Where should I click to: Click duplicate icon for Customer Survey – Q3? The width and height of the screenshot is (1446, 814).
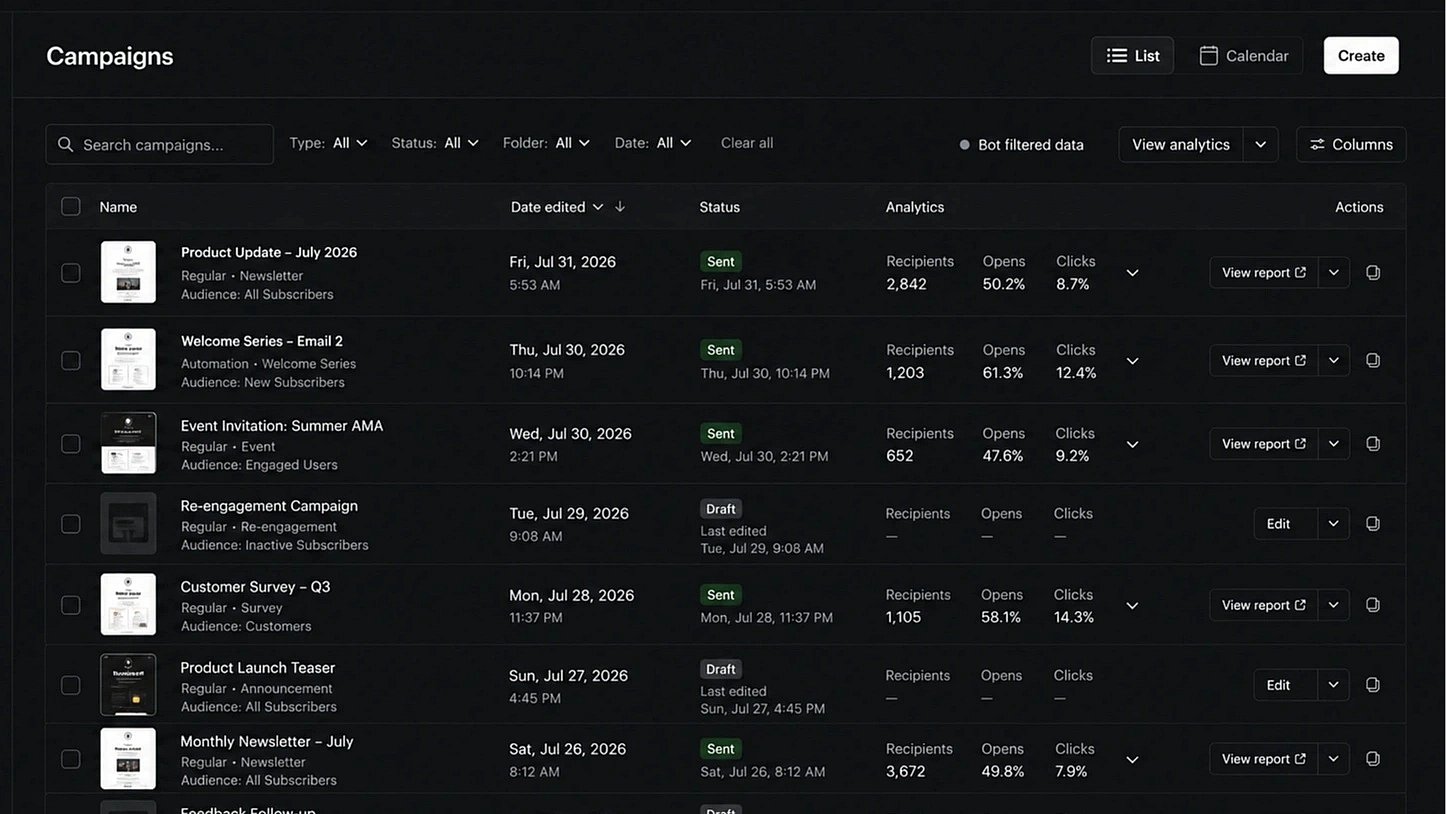[x=1373, y=604]
